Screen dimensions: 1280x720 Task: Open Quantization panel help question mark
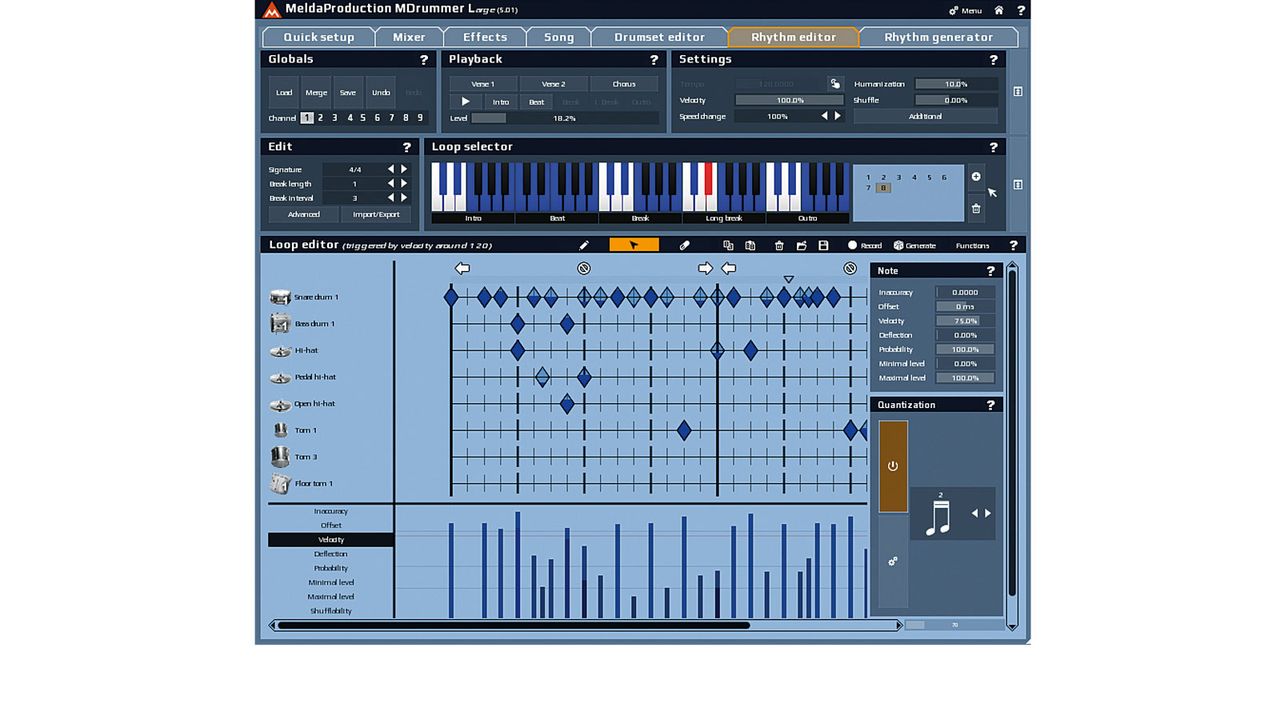[991, 405]
